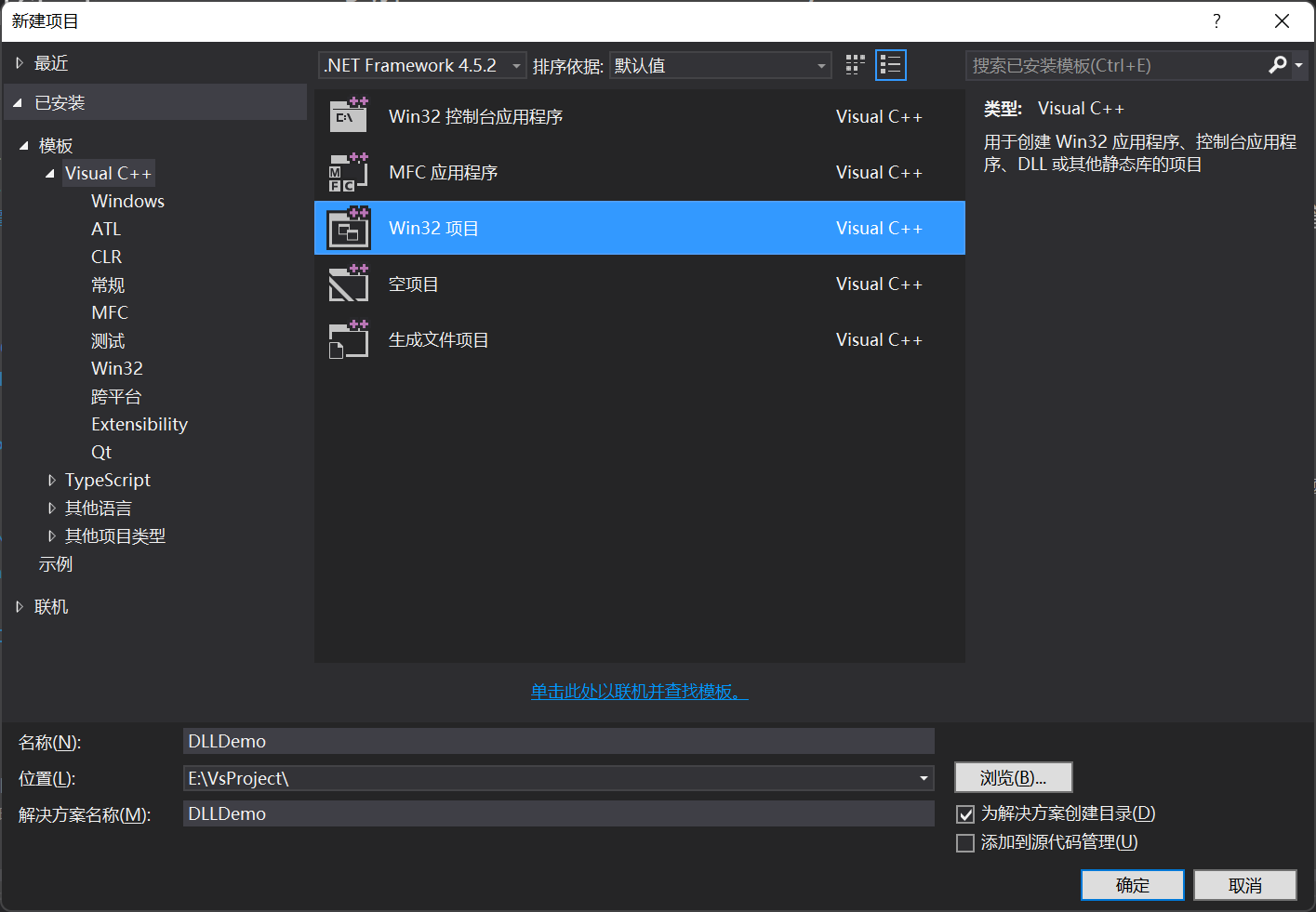This screenshot has height=912, width=1316.
Task: Click the search magnifier icon
Action: pos(1278,65)
